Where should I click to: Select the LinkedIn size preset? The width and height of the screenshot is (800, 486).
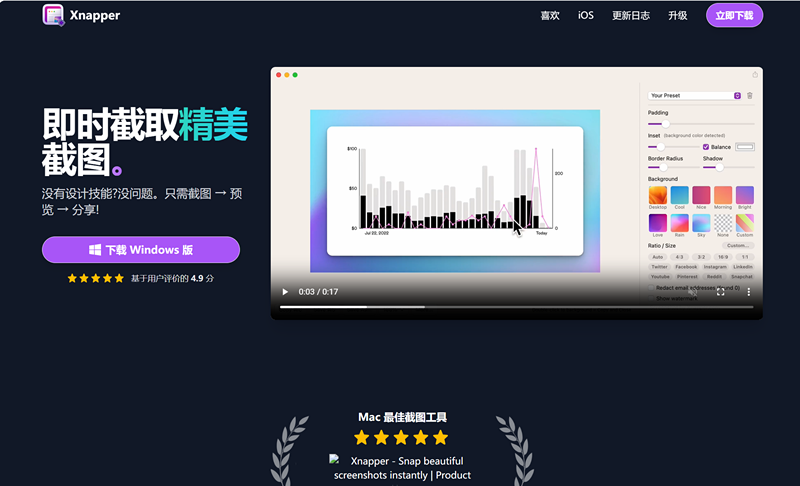click(x=743, y=267)
